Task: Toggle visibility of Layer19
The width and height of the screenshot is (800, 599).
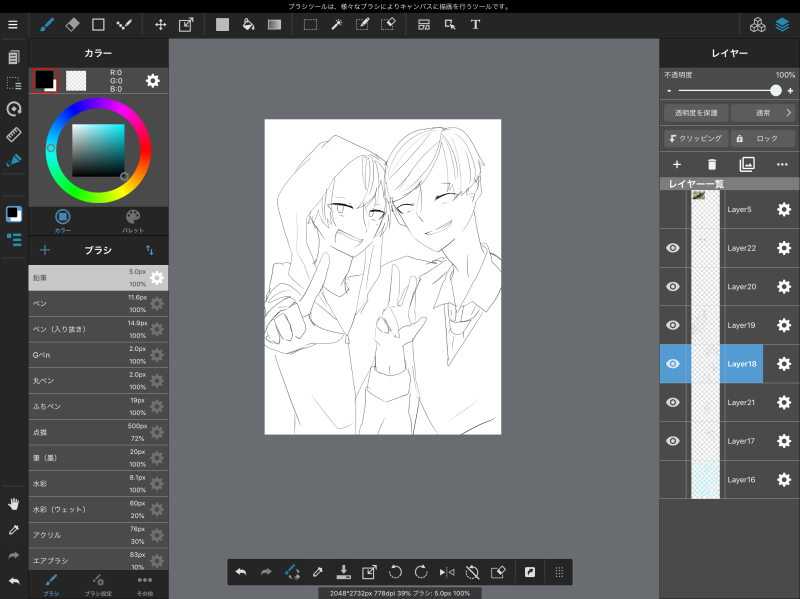Action: pyautogui.click(x=673, y=325)
